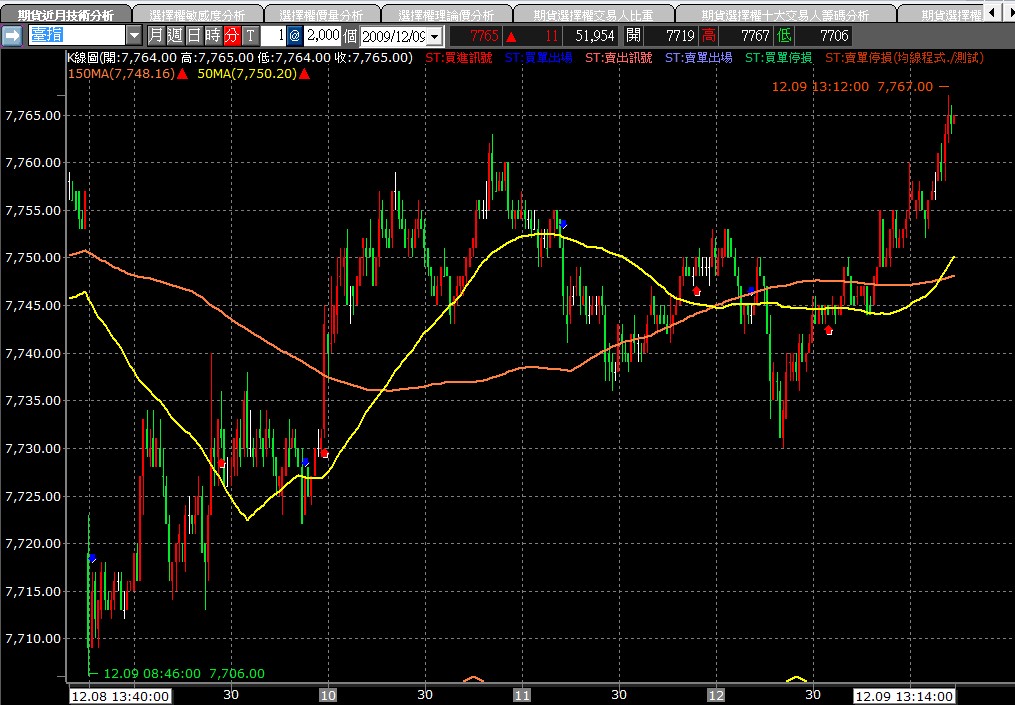Click the ST:買單出場 legend label

pos(539,58)
